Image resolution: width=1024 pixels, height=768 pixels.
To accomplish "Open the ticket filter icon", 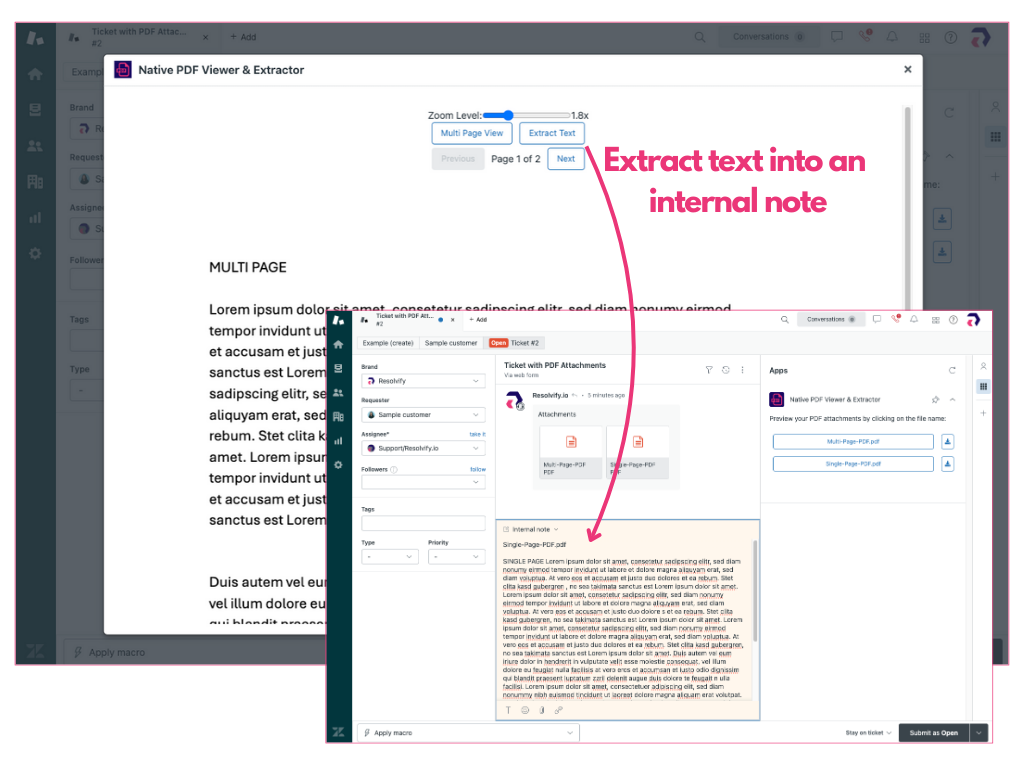I will tap(709, 370).
